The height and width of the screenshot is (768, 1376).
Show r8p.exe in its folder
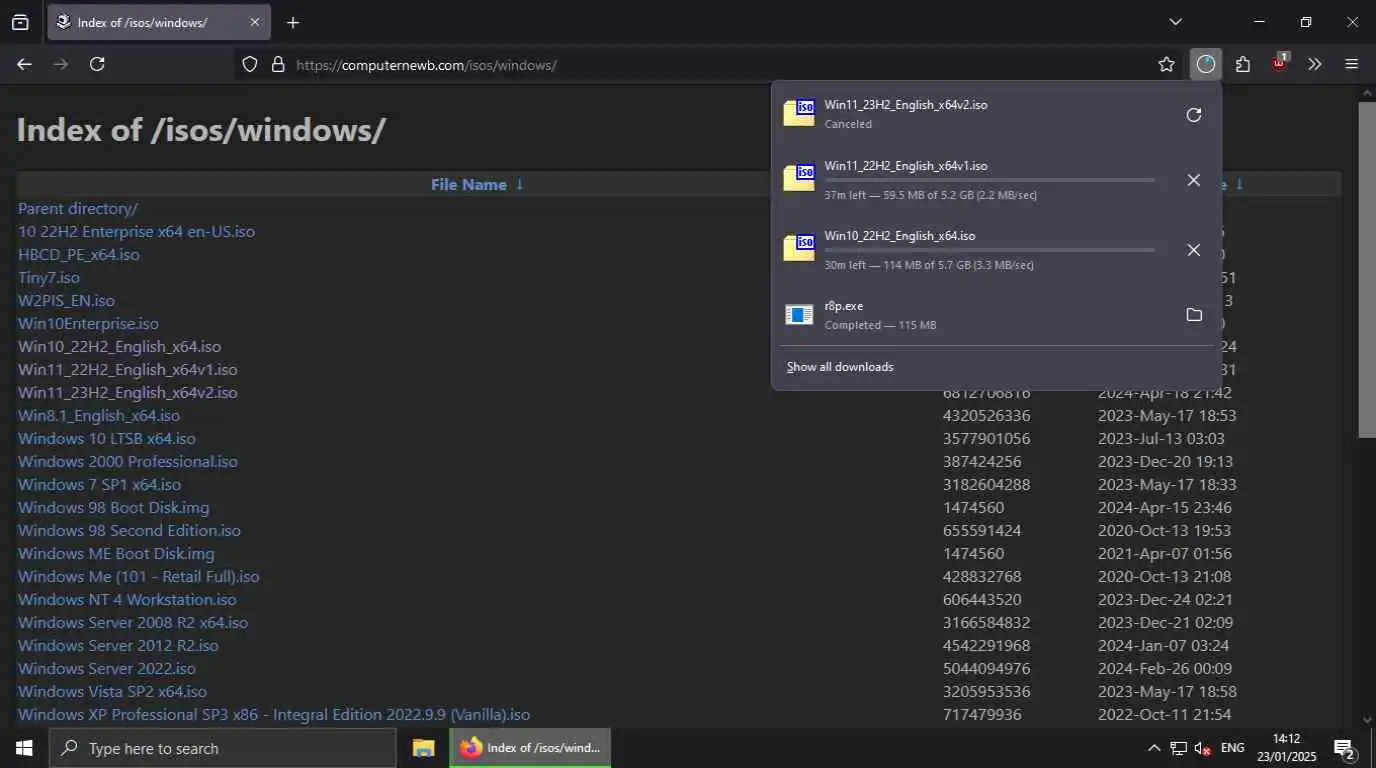[x=1193, y=315]
